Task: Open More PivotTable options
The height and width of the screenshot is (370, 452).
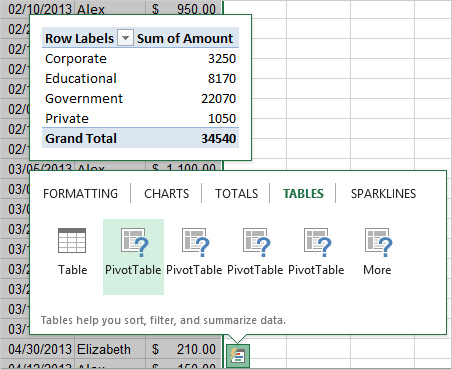Action: coord(378,252)
